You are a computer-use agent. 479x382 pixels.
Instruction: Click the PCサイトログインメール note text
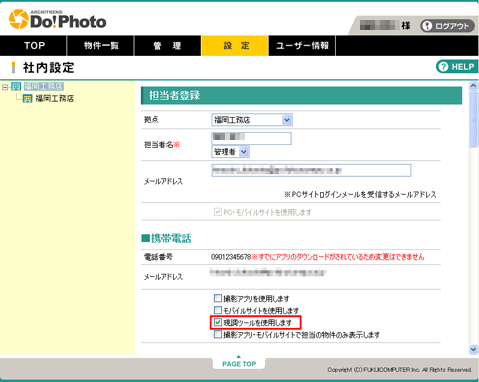click(360, 194)
